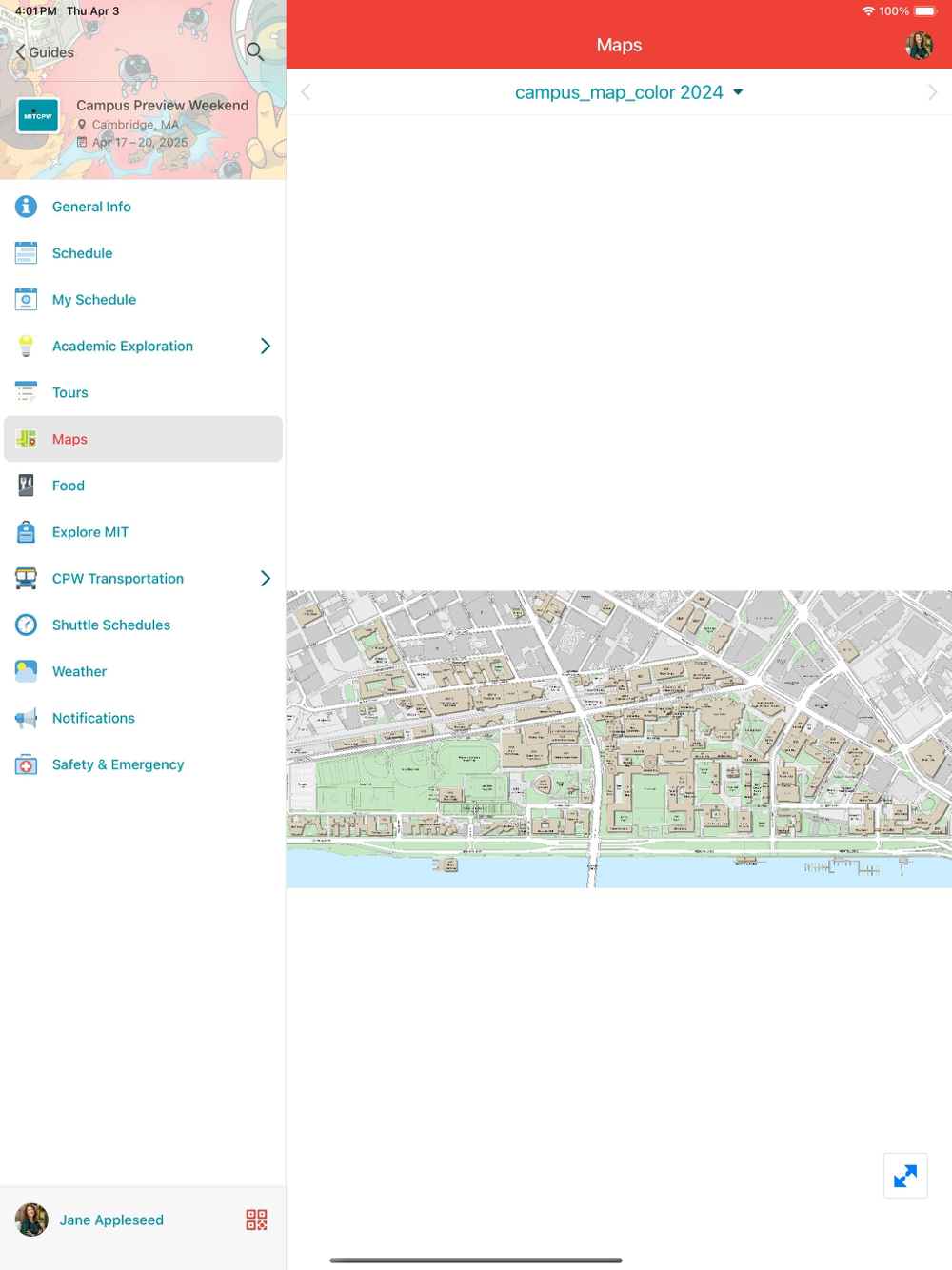Open the Weather page
952x1270 pixels.
point(143,671)
